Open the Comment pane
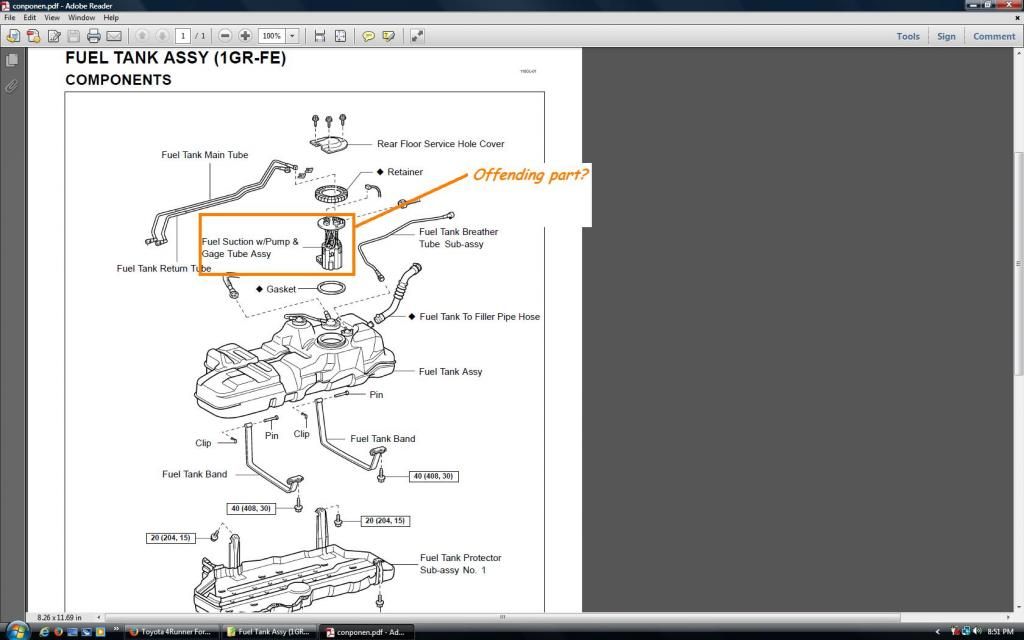1024x640 pixels. (994, 35)
